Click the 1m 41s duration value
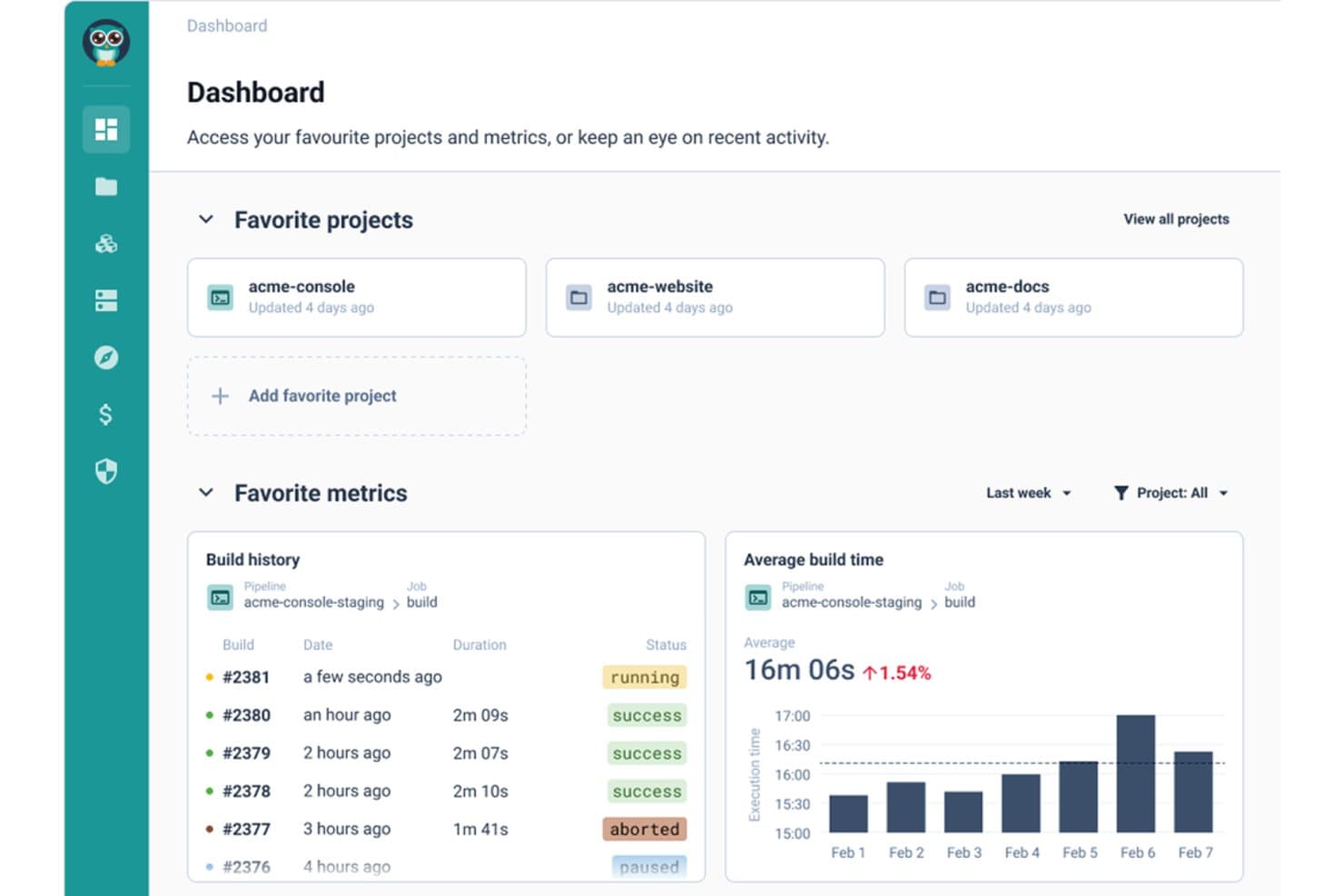1344x896 pixels. [x=480, y=829]
